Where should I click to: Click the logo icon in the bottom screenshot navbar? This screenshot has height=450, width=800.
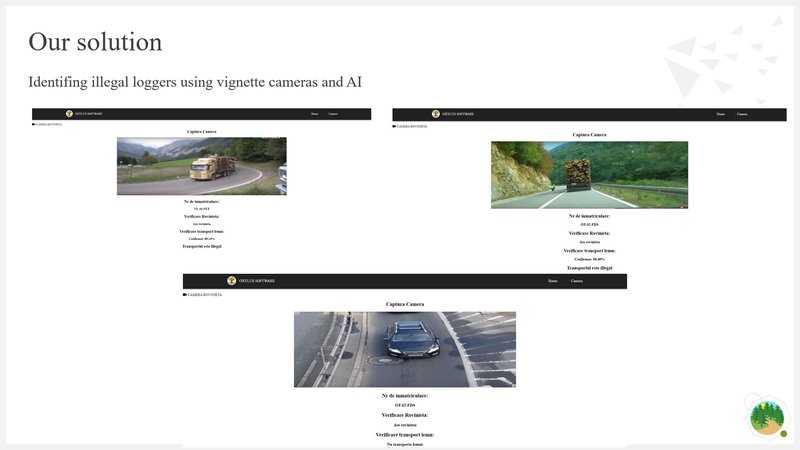click(232, 281)
